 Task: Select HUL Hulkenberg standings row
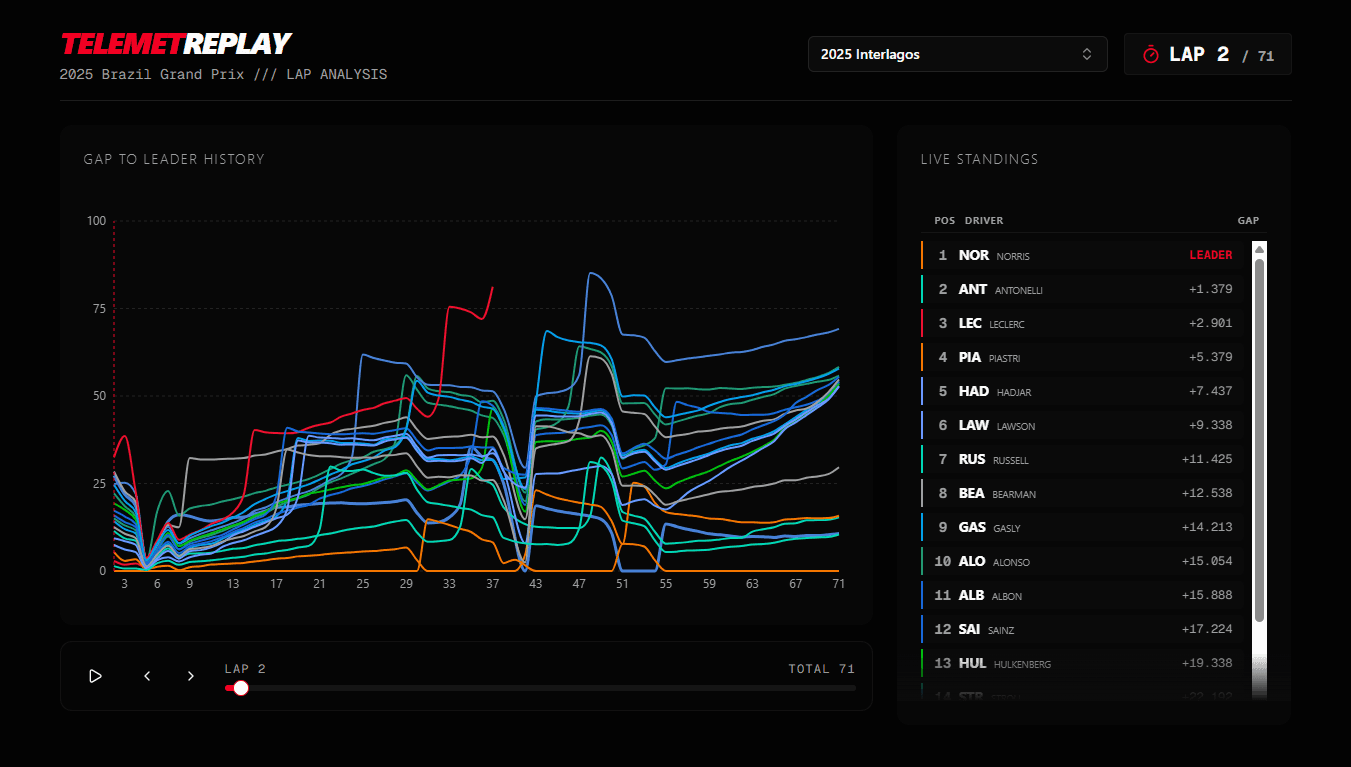[x=1082, y=663]
